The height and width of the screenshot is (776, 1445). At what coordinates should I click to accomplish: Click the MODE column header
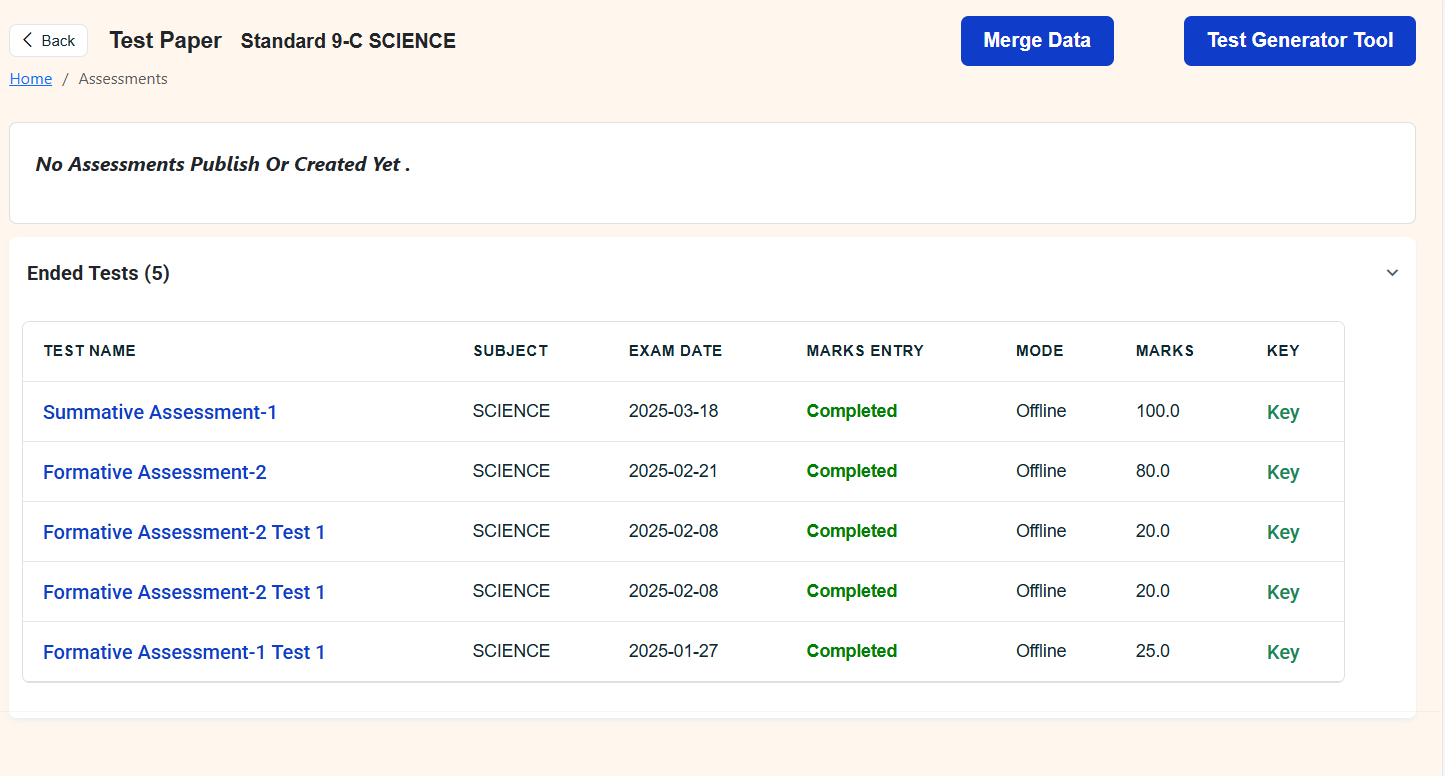click(x=1040, y=351)
